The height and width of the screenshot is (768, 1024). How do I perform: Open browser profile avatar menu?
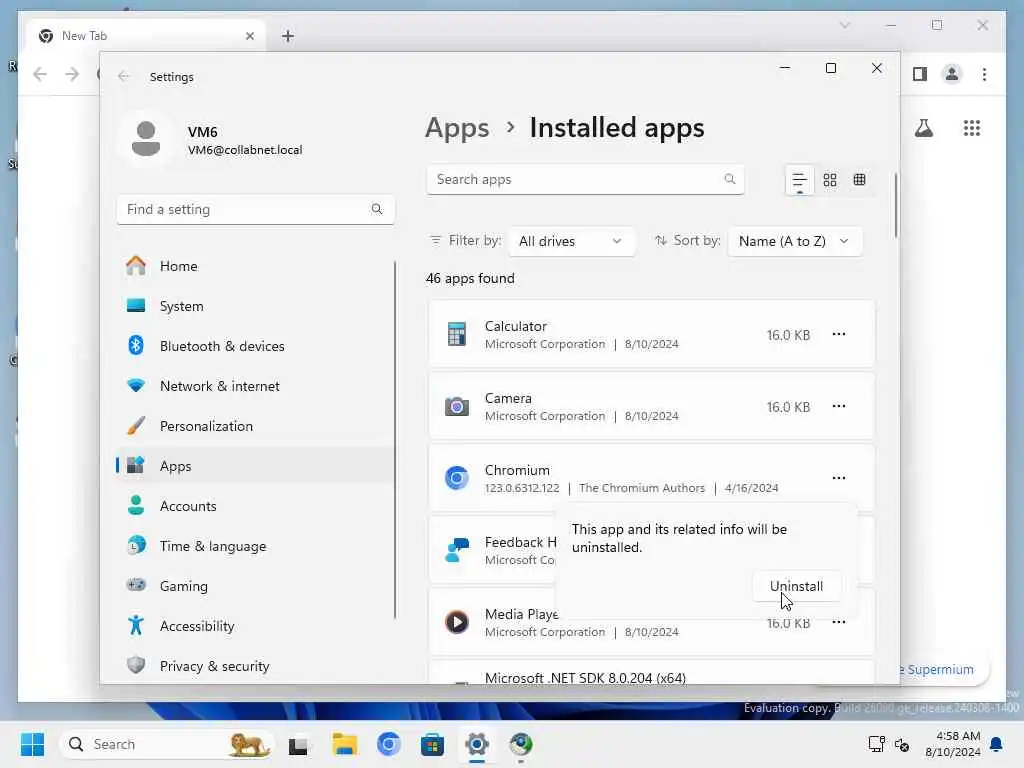(952, 74)
